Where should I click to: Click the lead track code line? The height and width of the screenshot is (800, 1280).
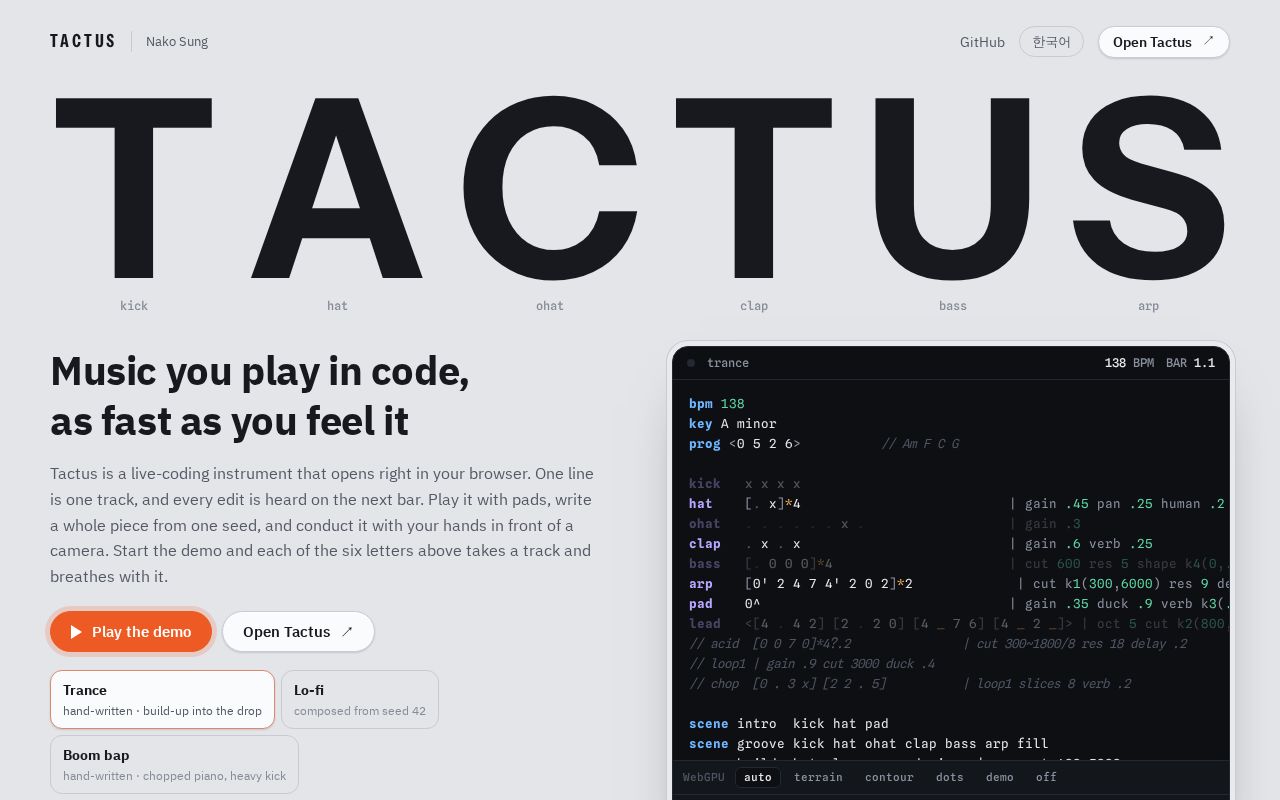pos(959,624)
